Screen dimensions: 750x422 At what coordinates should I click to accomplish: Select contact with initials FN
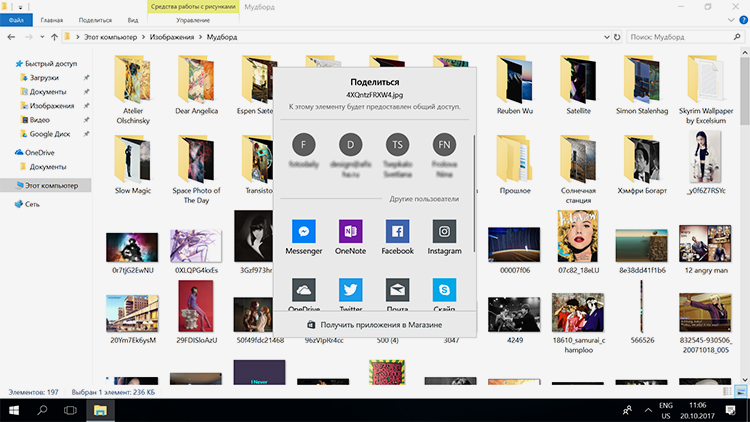444,144
